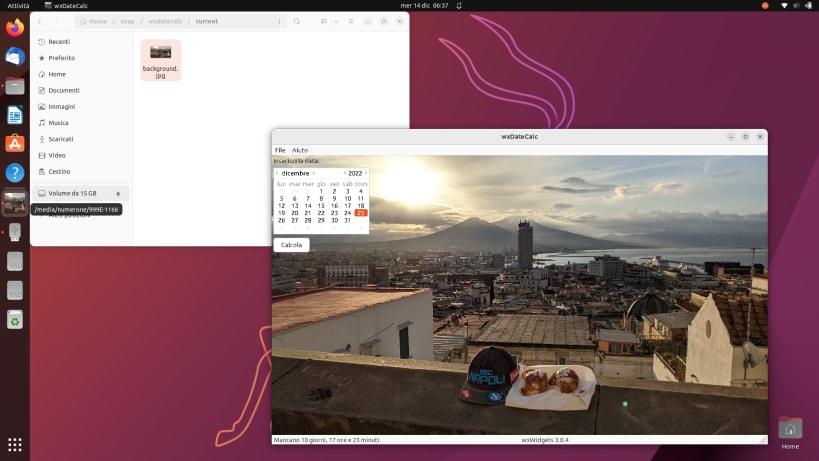Select day 20 in the calendar
The width and height of the screenshot is (819, 461).
click(295, 213)
